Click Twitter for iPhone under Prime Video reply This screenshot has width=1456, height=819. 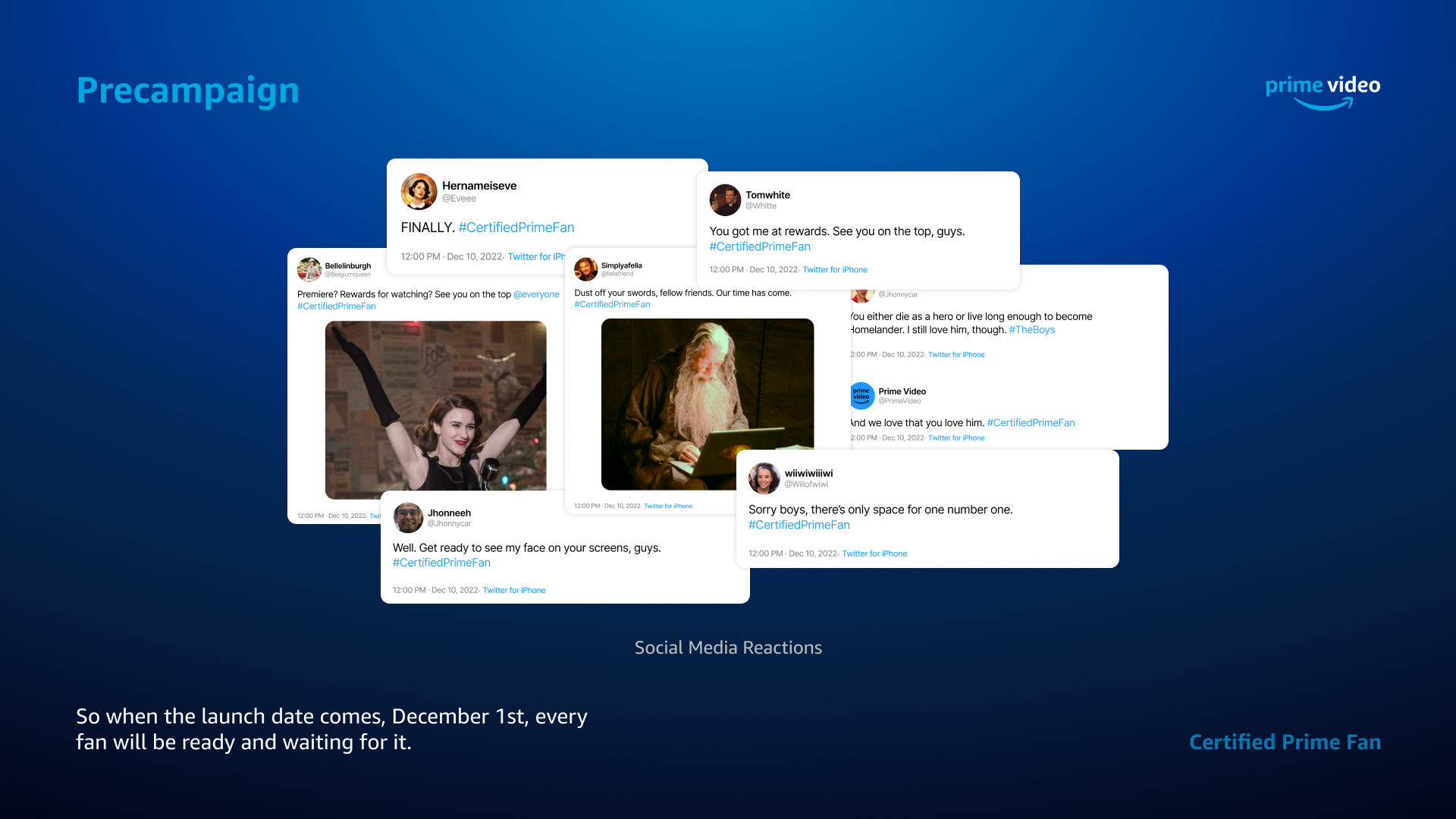point(956,438)
